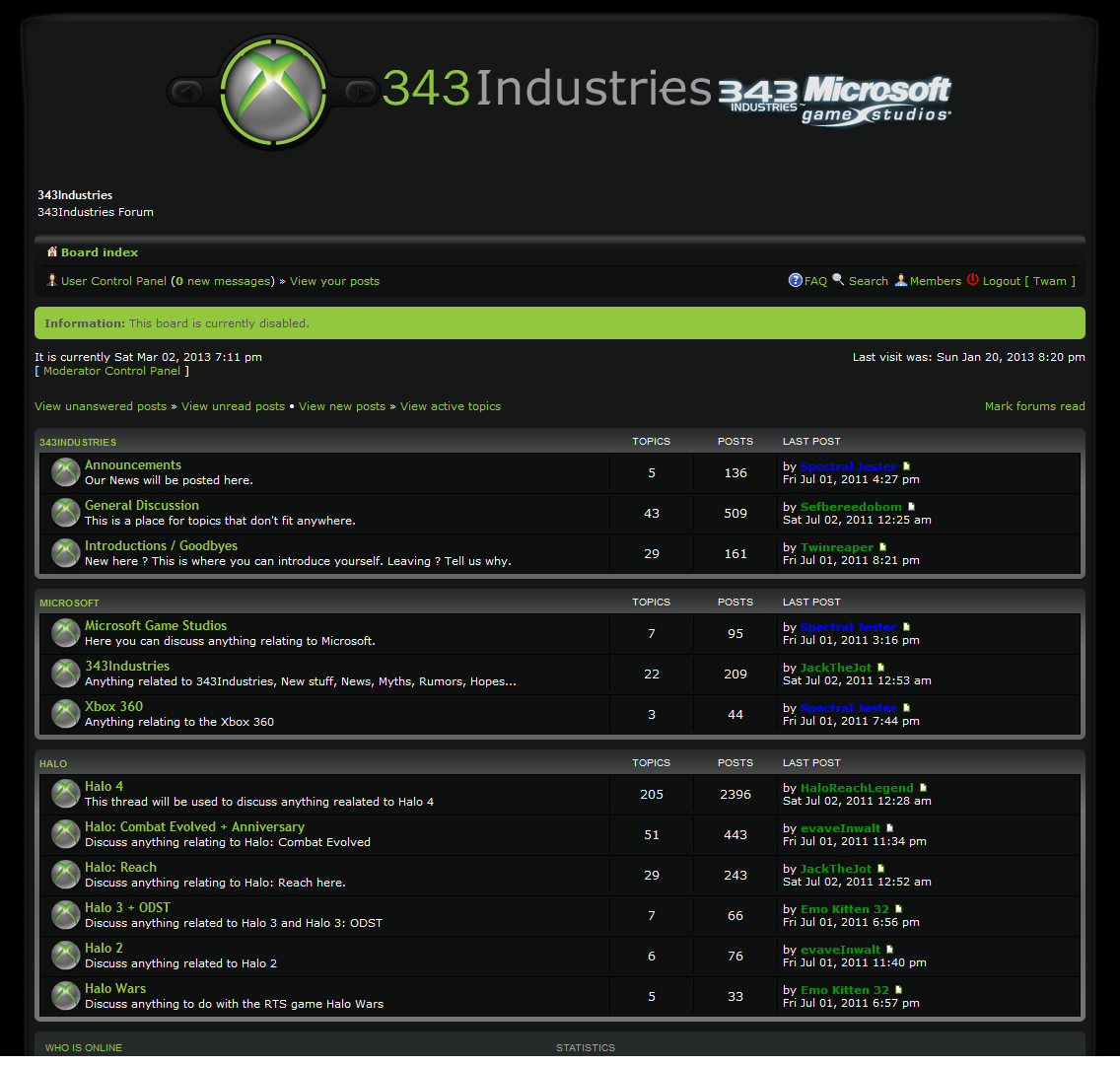Open the forum Search page
The height and width of the screenshot is (1065, 1120).
pyautogui.click(x=868, y=281)
